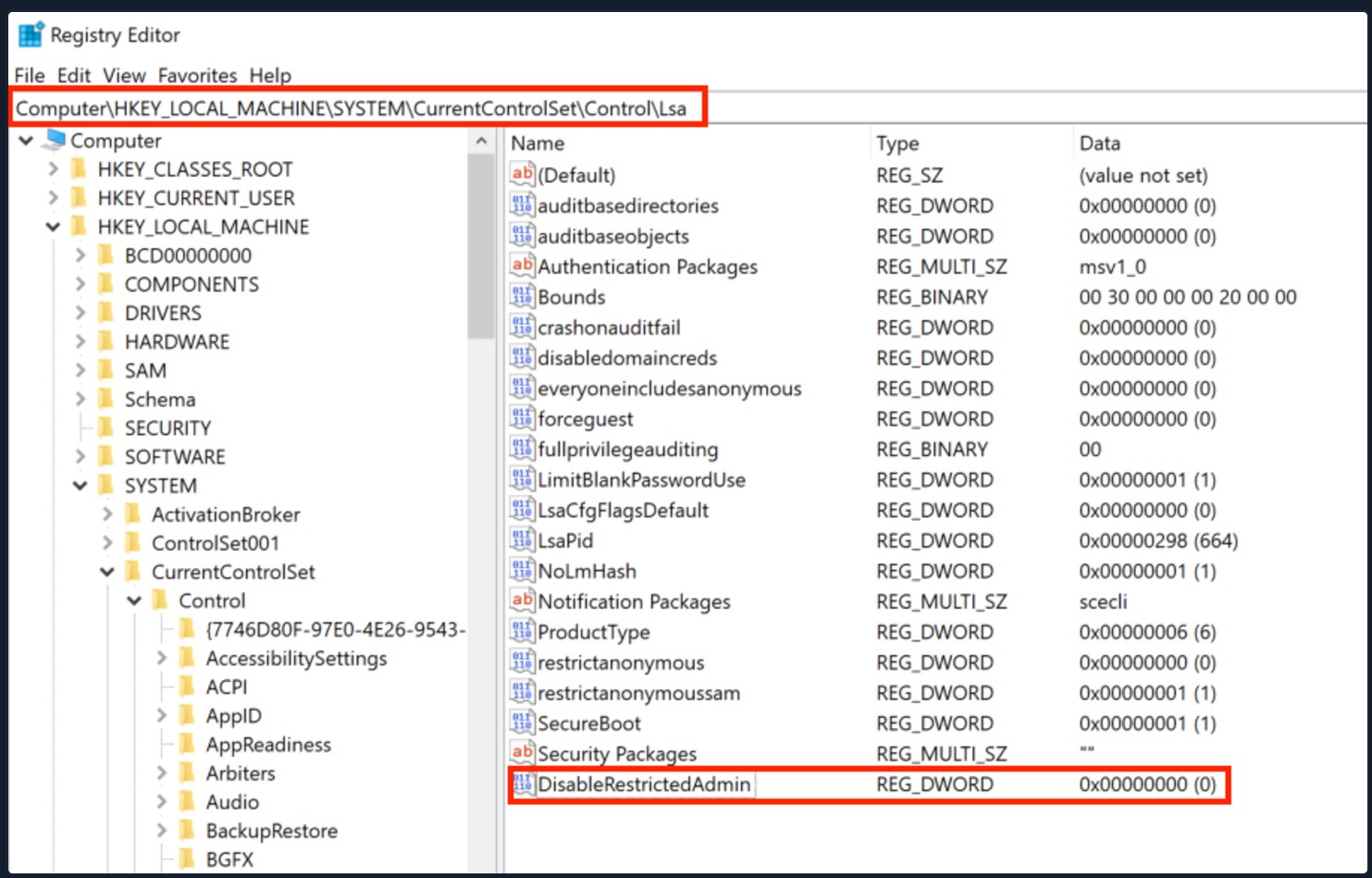This screenshot has height=878, width=1372.
Task: Select the AppReadiness key
Action: [x=268, y=744]
